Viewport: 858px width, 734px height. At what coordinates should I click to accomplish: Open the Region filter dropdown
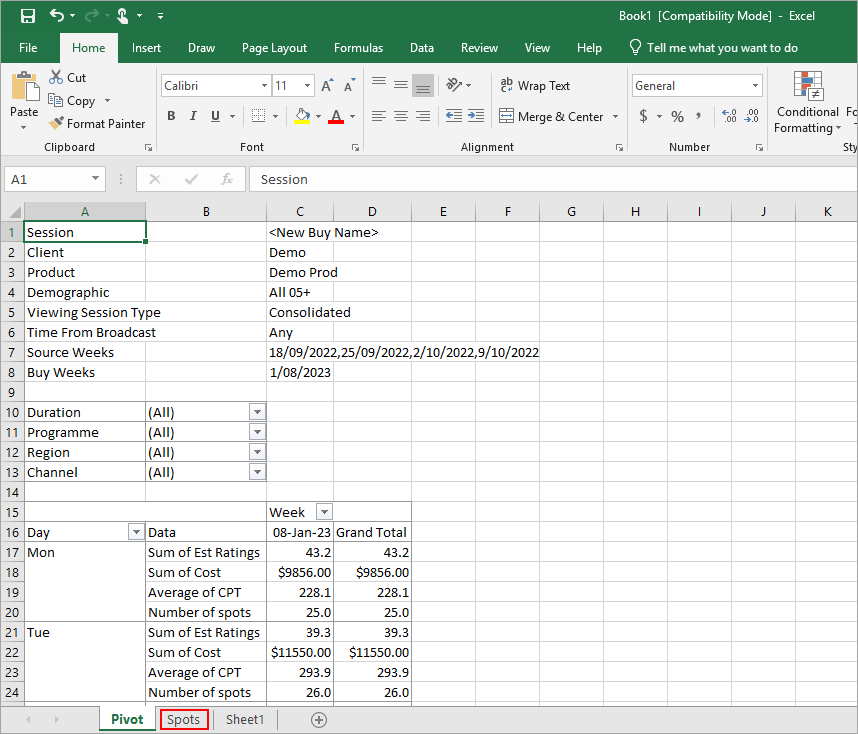pos(257,452)
